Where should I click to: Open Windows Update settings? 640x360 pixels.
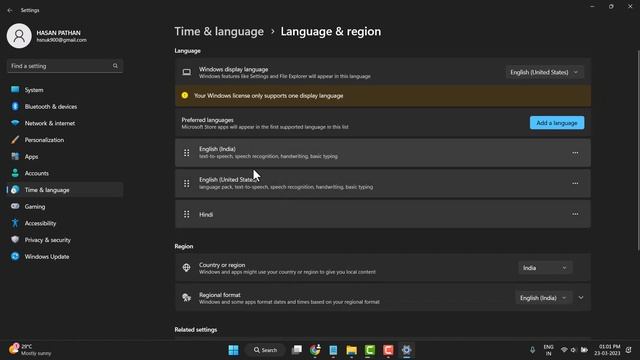point(64,257)
